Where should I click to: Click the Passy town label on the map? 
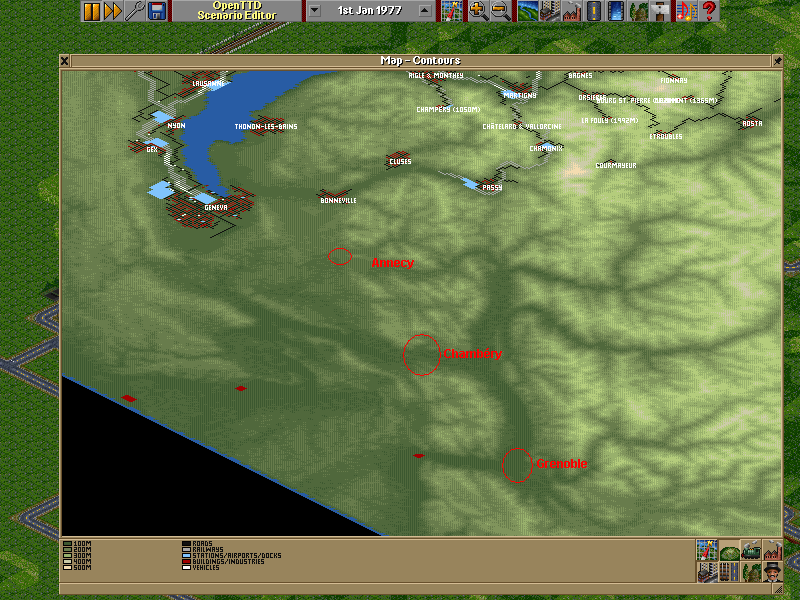492,188
